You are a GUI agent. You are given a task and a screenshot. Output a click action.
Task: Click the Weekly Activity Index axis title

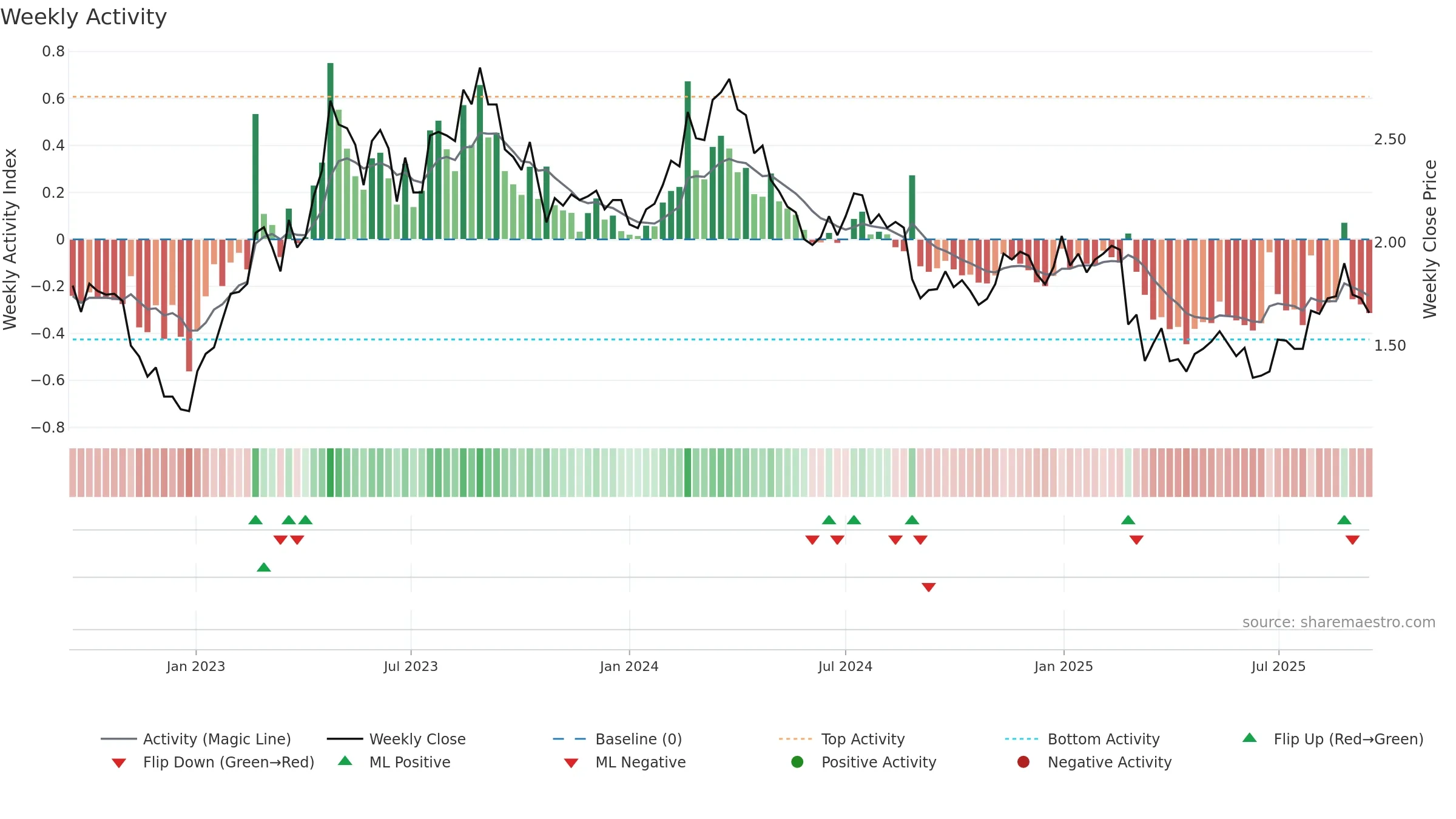tap(10, 239)
